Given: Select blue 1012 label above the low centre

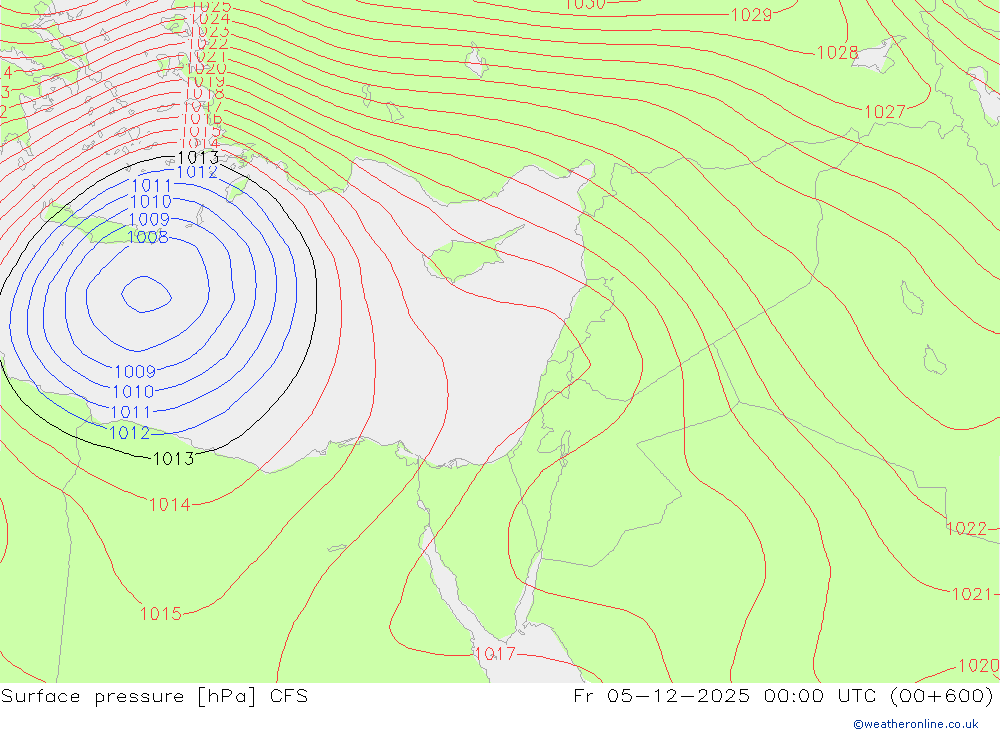Looking at the screenshot, I should click(197, 172).
